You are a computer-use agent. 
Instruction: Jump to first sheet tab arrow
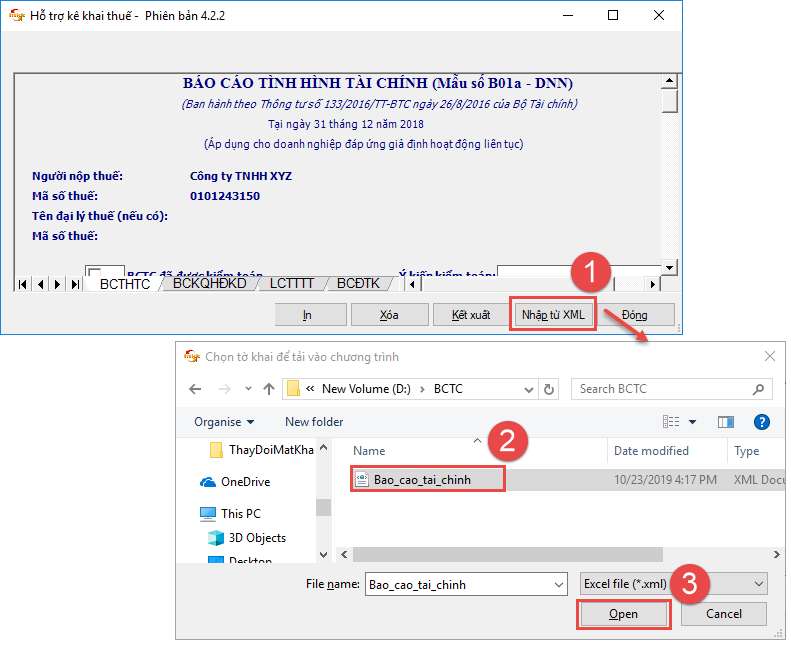click(x=23, y=284)
